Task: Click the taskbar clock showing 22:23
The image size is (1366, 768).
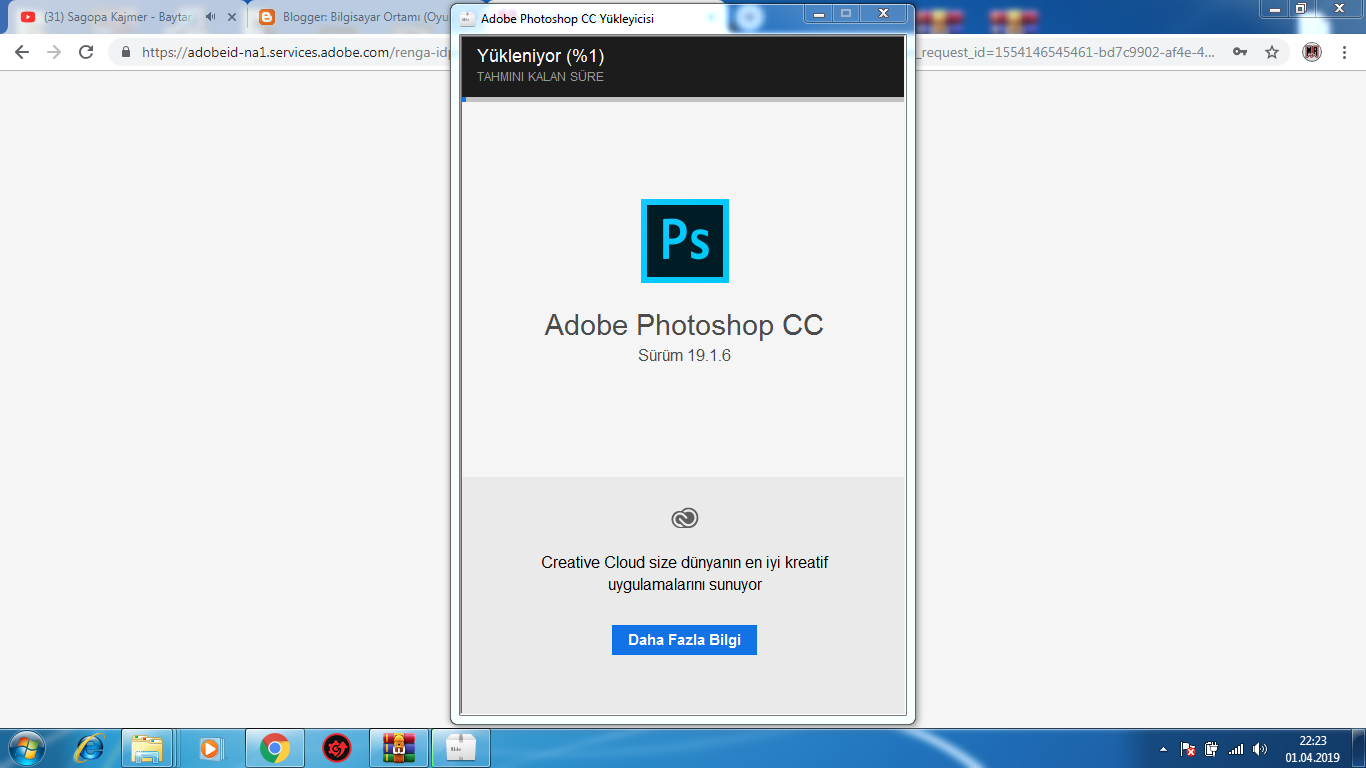Action: 1312,748
